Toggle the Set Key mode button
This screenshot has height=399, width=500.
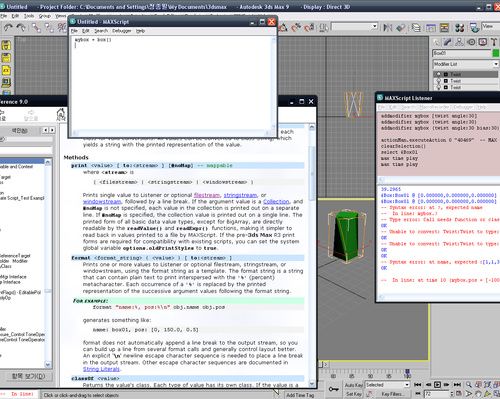click(354, 394)
